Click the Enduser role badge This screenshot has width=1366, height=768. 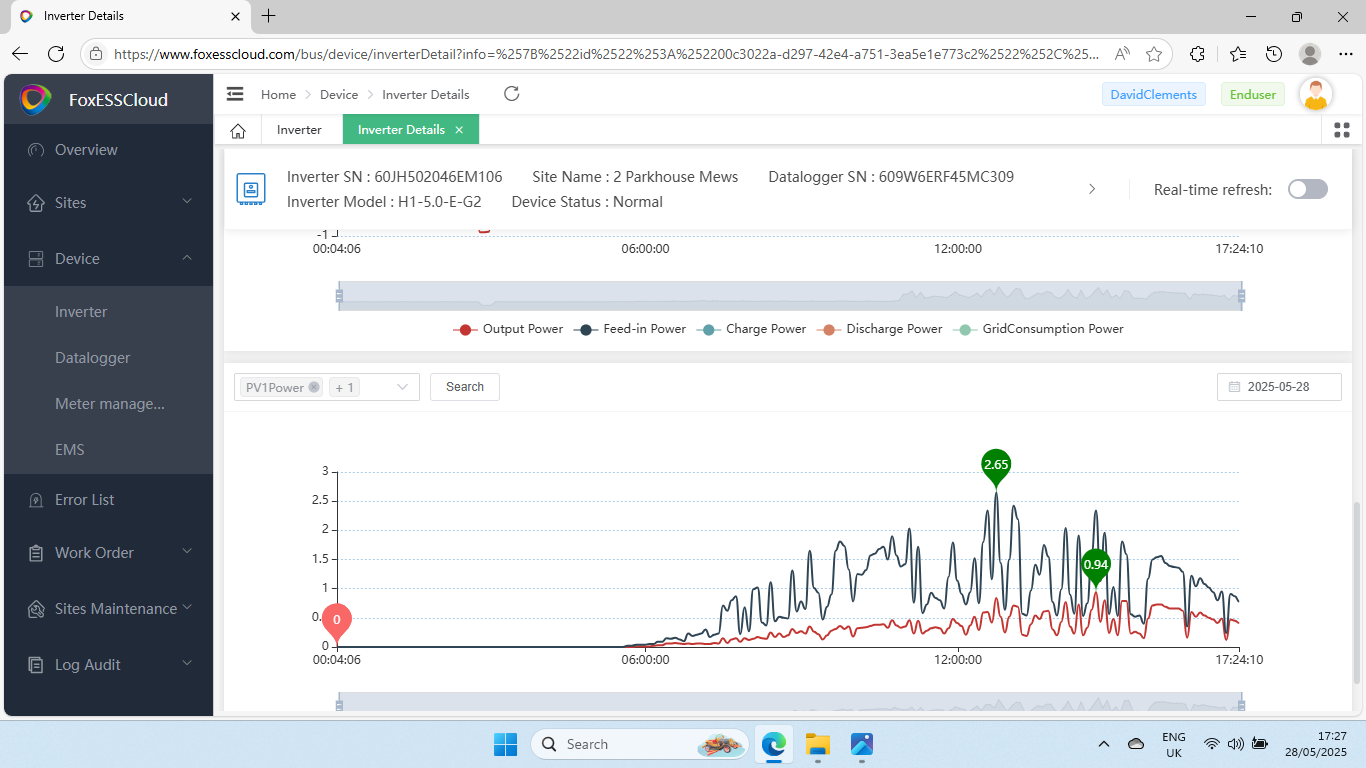1253,94
